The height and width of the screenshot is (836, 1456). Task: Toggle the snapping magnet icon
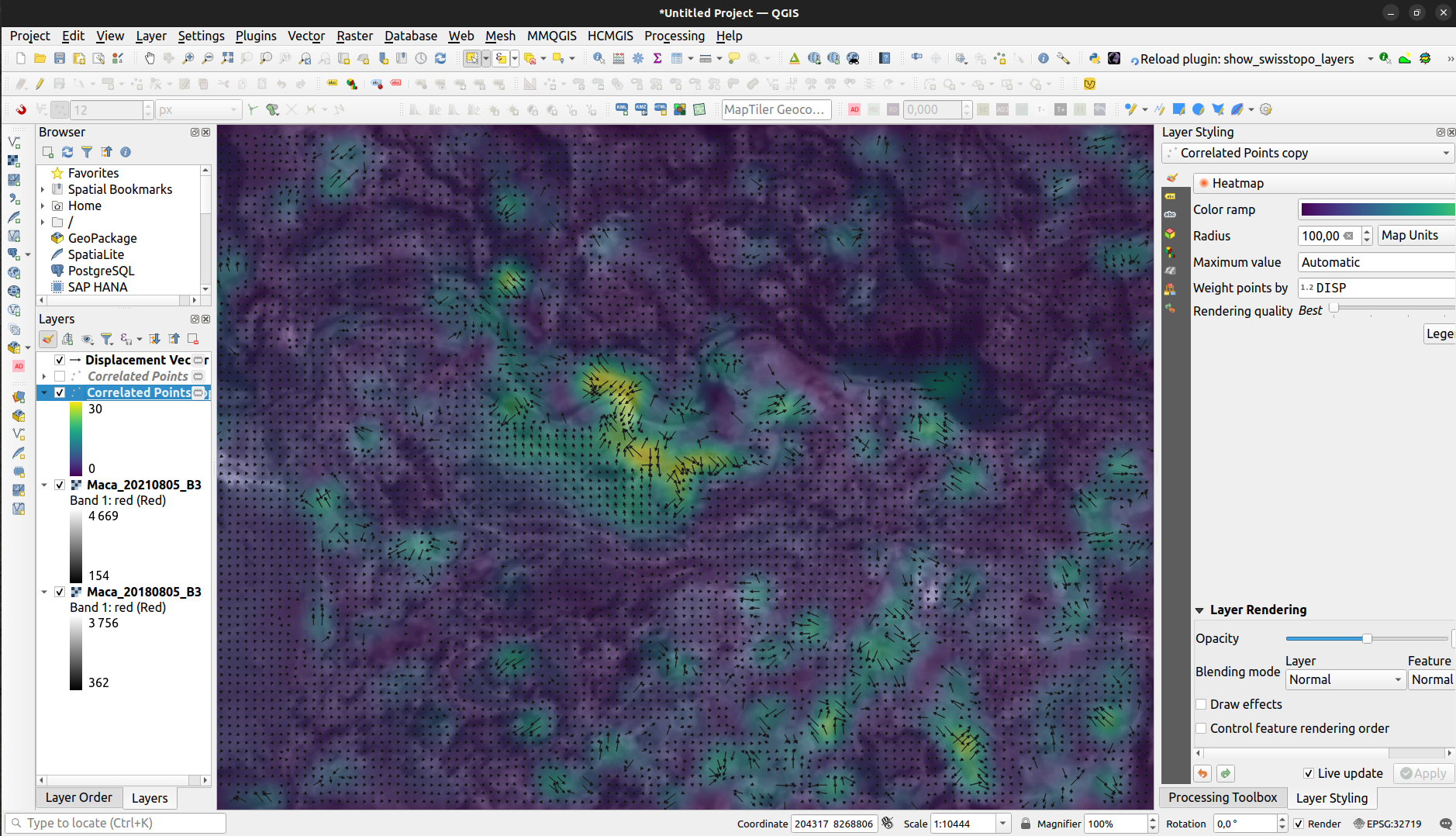click(21, 109)
